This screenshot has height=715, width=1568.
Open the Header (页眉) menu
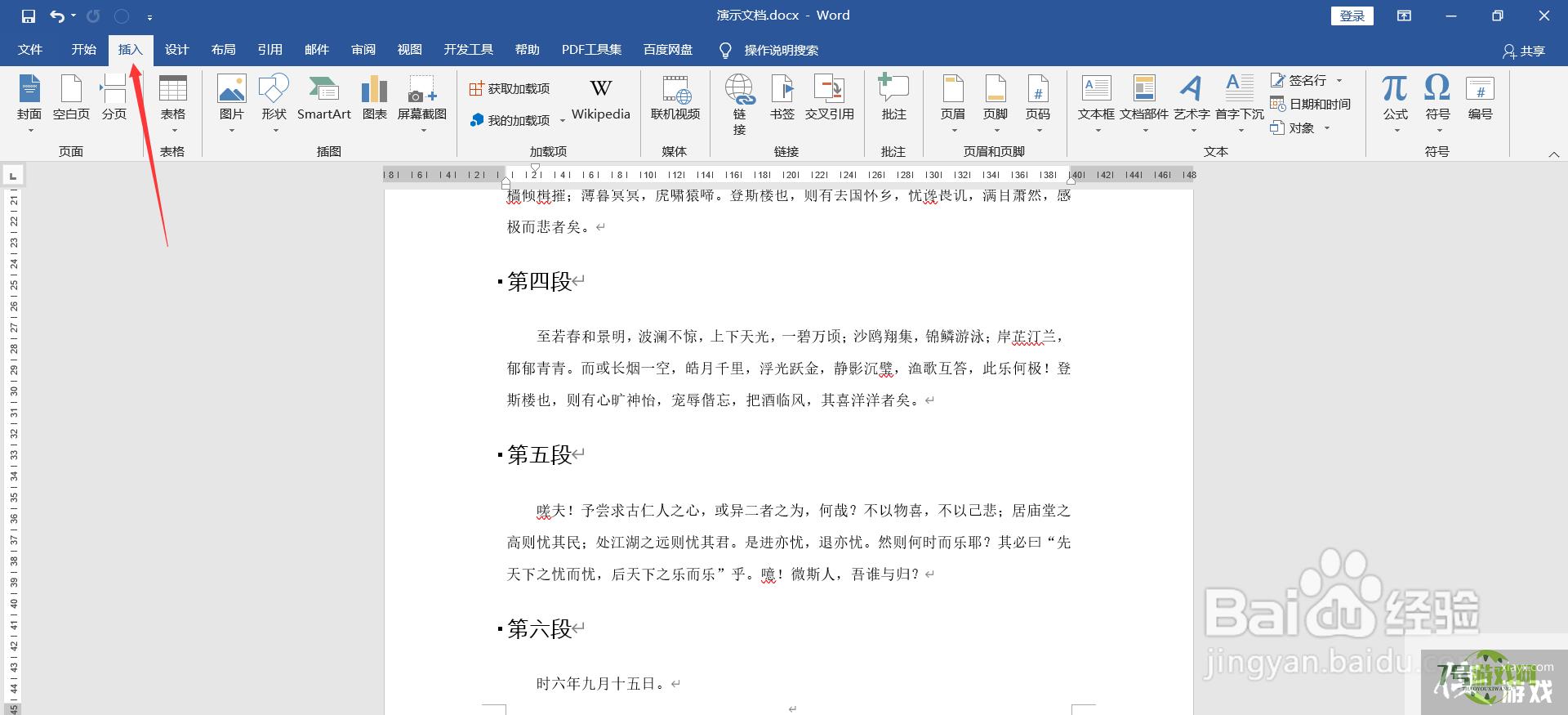(x=953, y=102)
